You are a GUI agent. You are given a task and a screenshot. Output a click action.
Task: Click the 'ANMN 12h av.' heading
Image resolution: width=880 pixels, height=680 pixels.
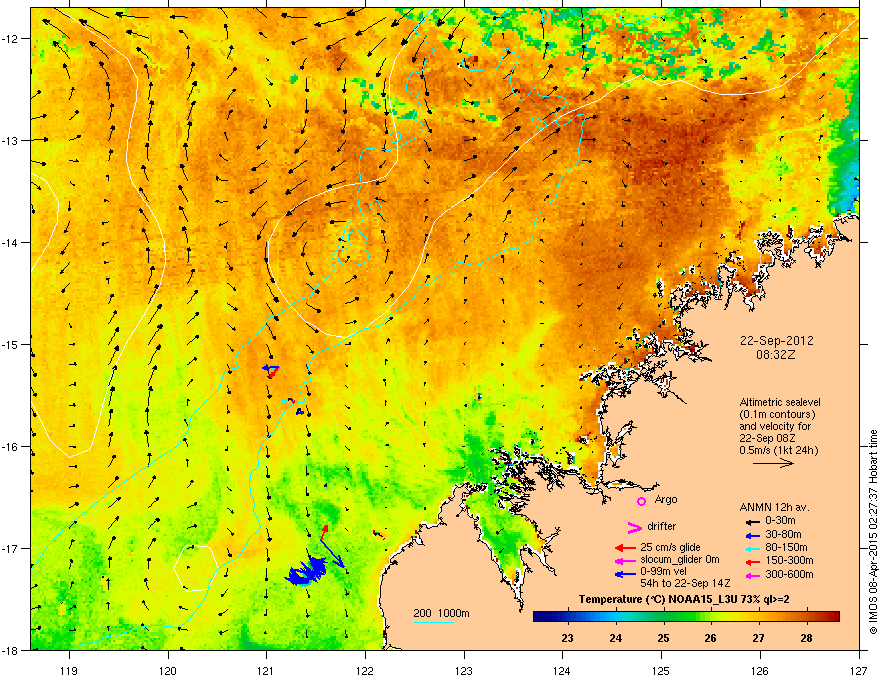[774, 507]
